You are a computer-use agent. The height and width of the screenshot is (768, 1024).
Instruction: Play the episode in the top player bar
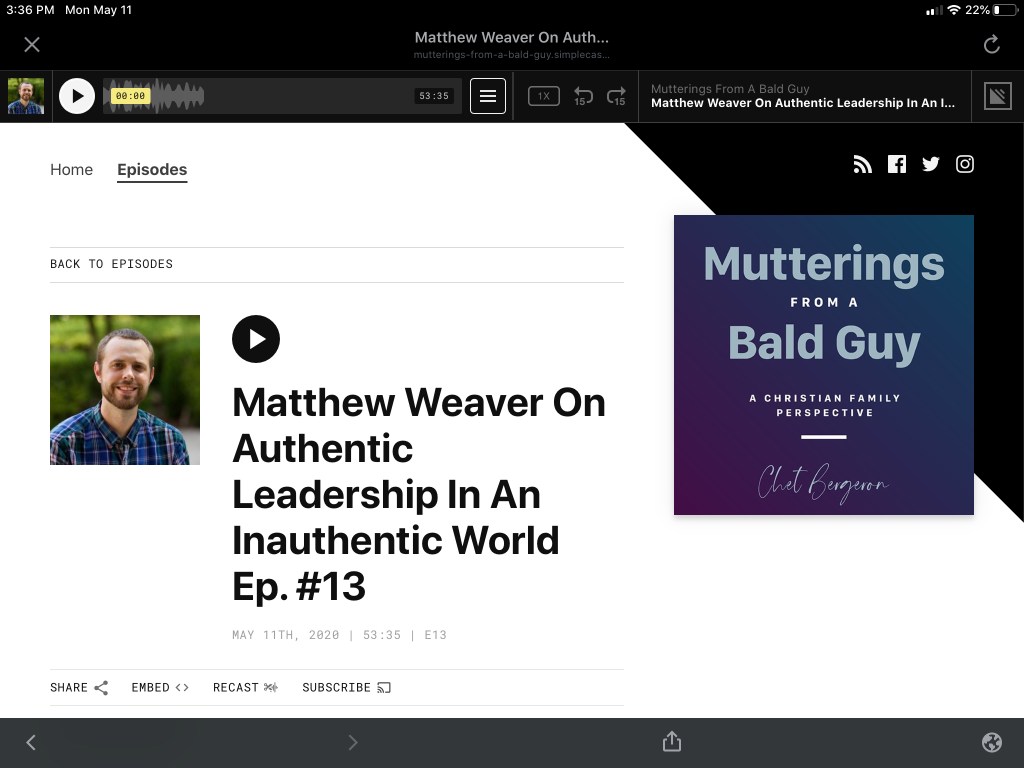point(77,96)
